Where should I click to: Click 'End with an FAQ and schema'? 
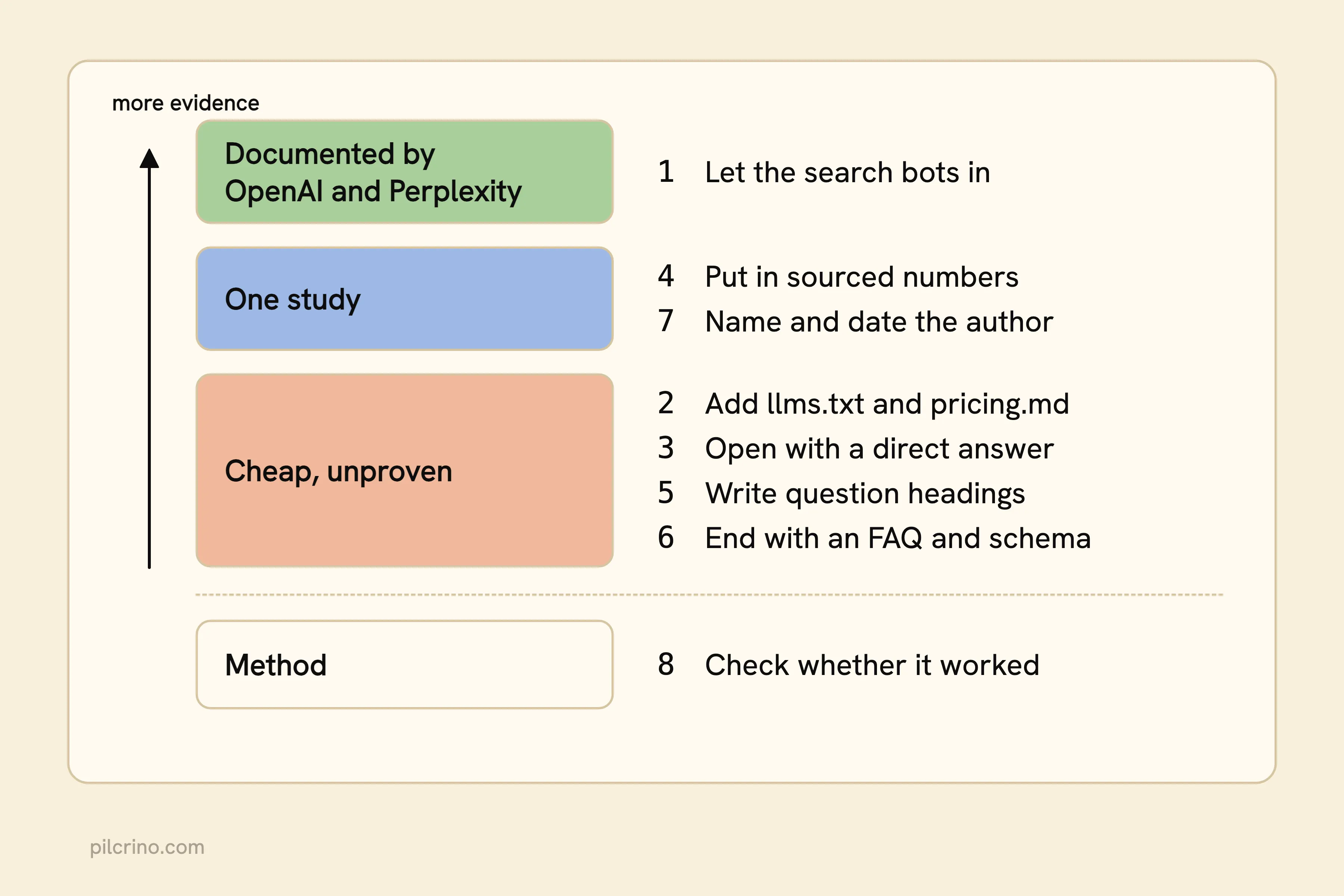click(x=898, y=538)
